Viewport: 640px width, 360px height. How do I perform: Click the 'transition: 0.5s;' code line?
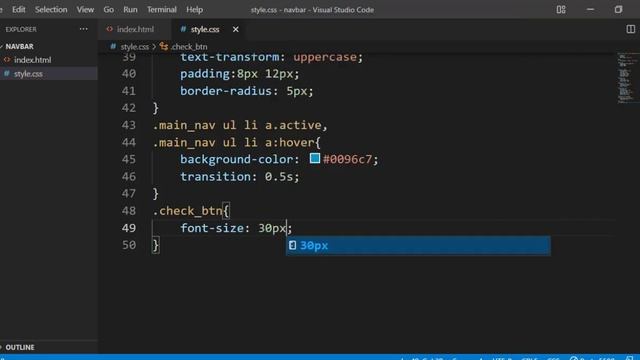click(240, 177)
